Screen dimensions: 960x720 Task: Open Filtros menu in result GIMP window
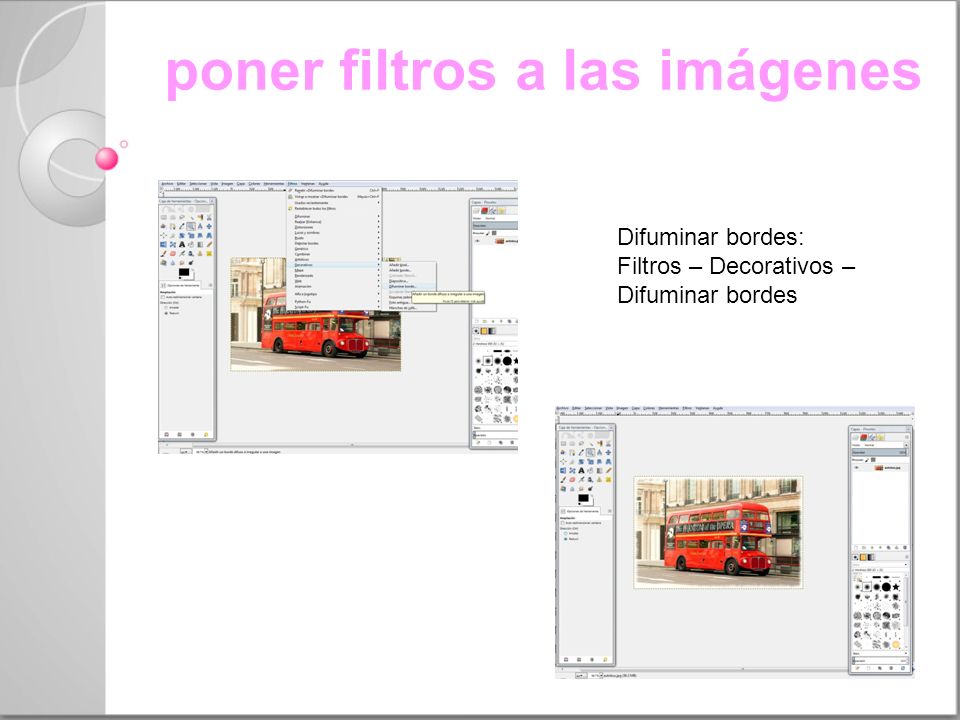point(687,408)
